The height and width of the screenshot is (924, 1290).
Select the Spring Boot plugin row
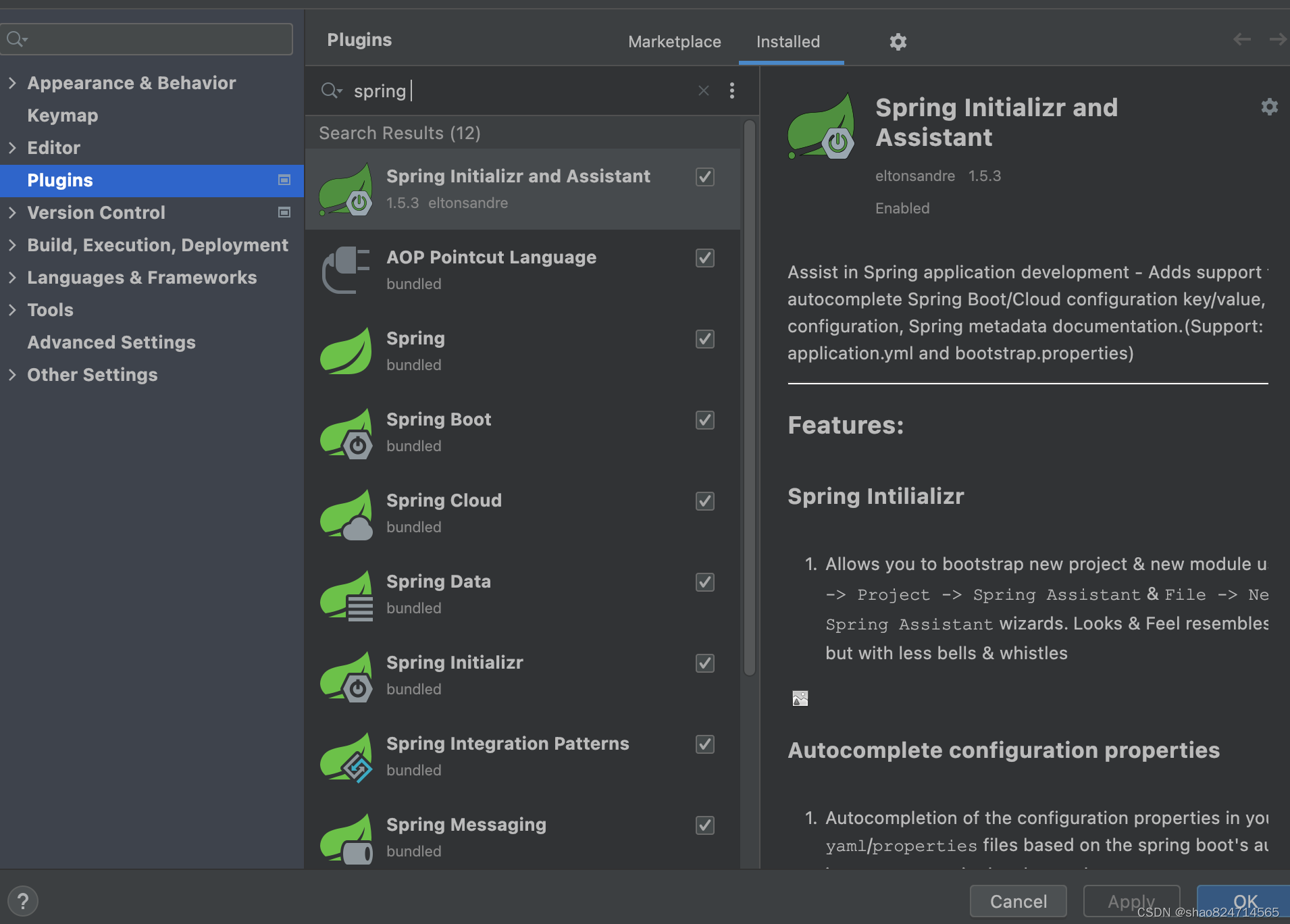[523, 432]
